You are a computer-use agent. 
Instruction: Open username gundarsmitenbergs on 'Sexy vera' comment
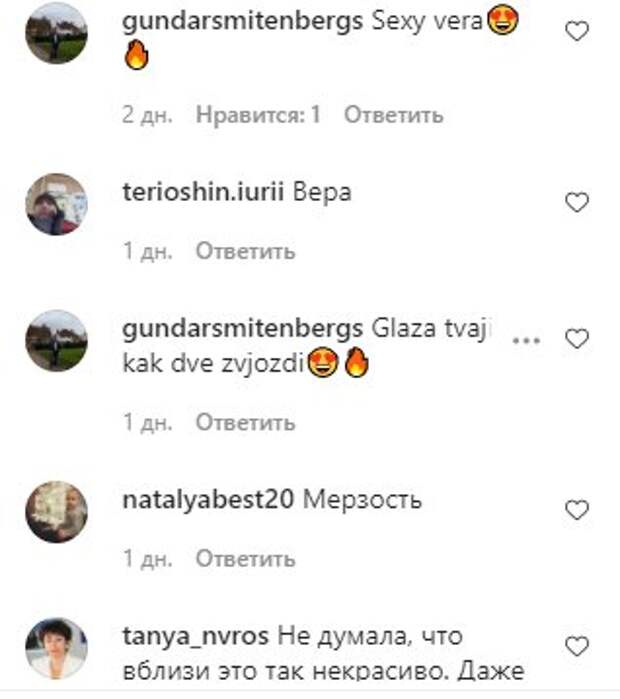click(x=242, y=21)
